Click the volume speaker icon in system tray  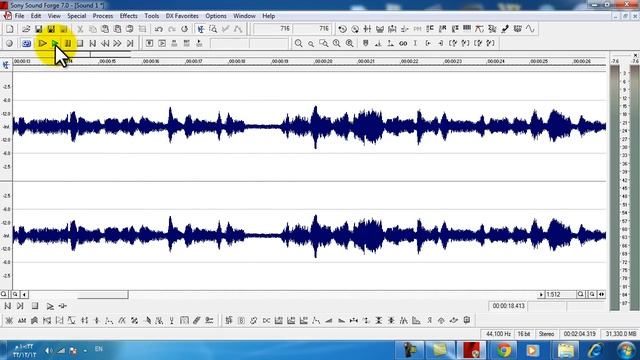48,350
